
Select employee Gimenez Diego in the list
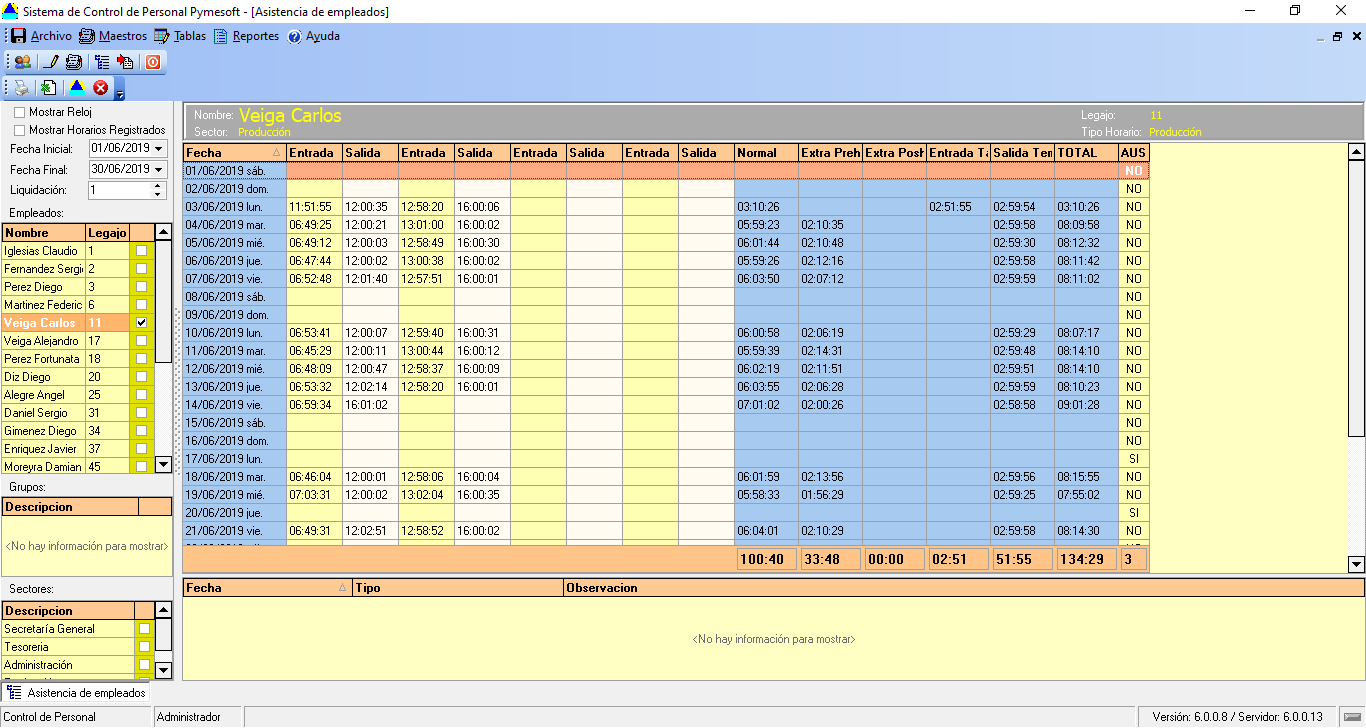click(x=43, y=431)
